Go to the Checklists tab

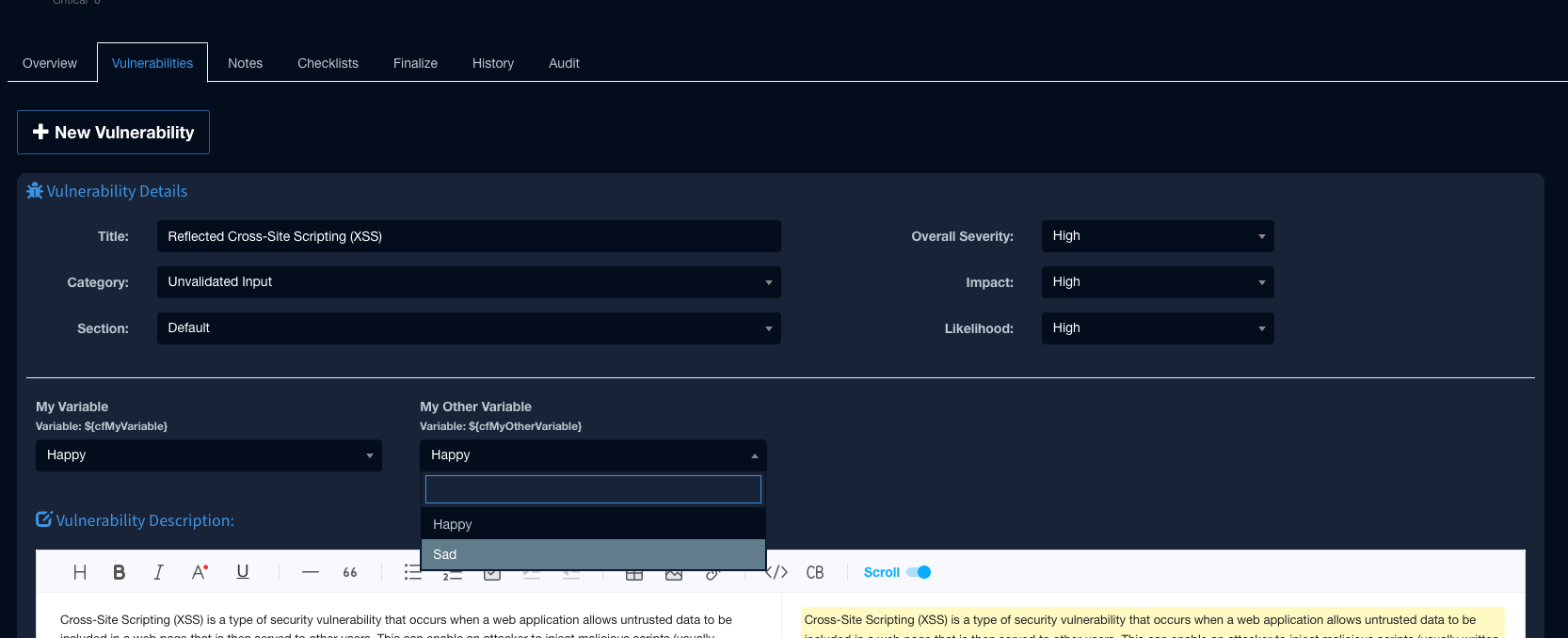click(328, 63)
